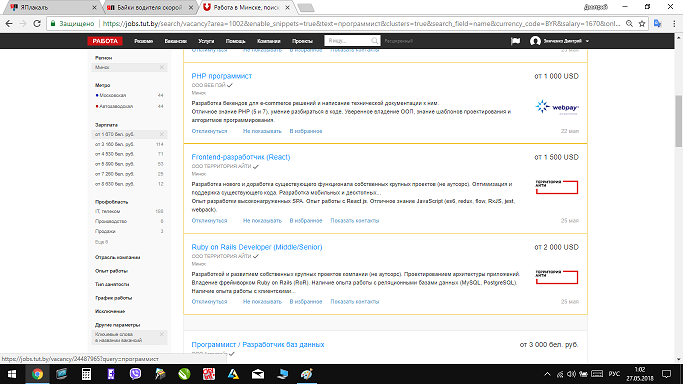Click the Территория Айти logo on Ruby vacancy

point(557,276)
